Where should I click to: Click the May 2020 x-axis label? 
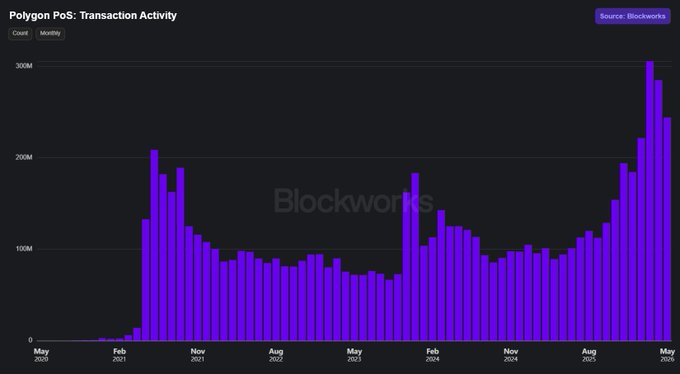(41, 355)
